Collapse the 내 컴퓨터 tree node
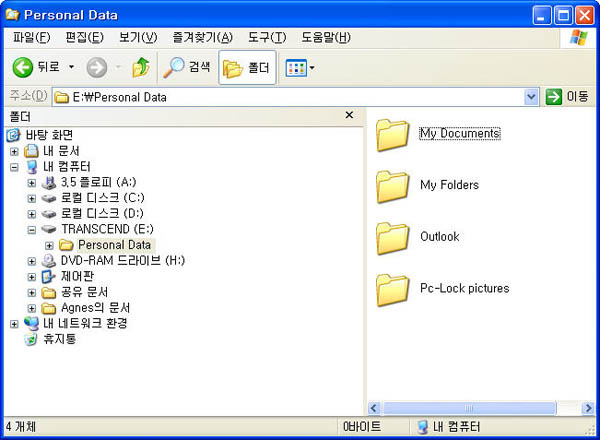This screenshot has height=440, width=600. (14, 167)
